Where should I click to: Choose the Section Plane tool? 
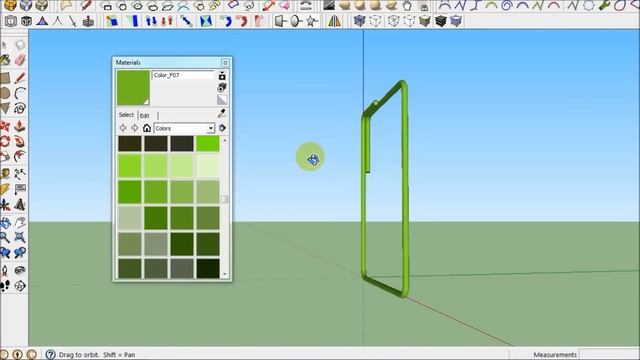tap(20, 286)
